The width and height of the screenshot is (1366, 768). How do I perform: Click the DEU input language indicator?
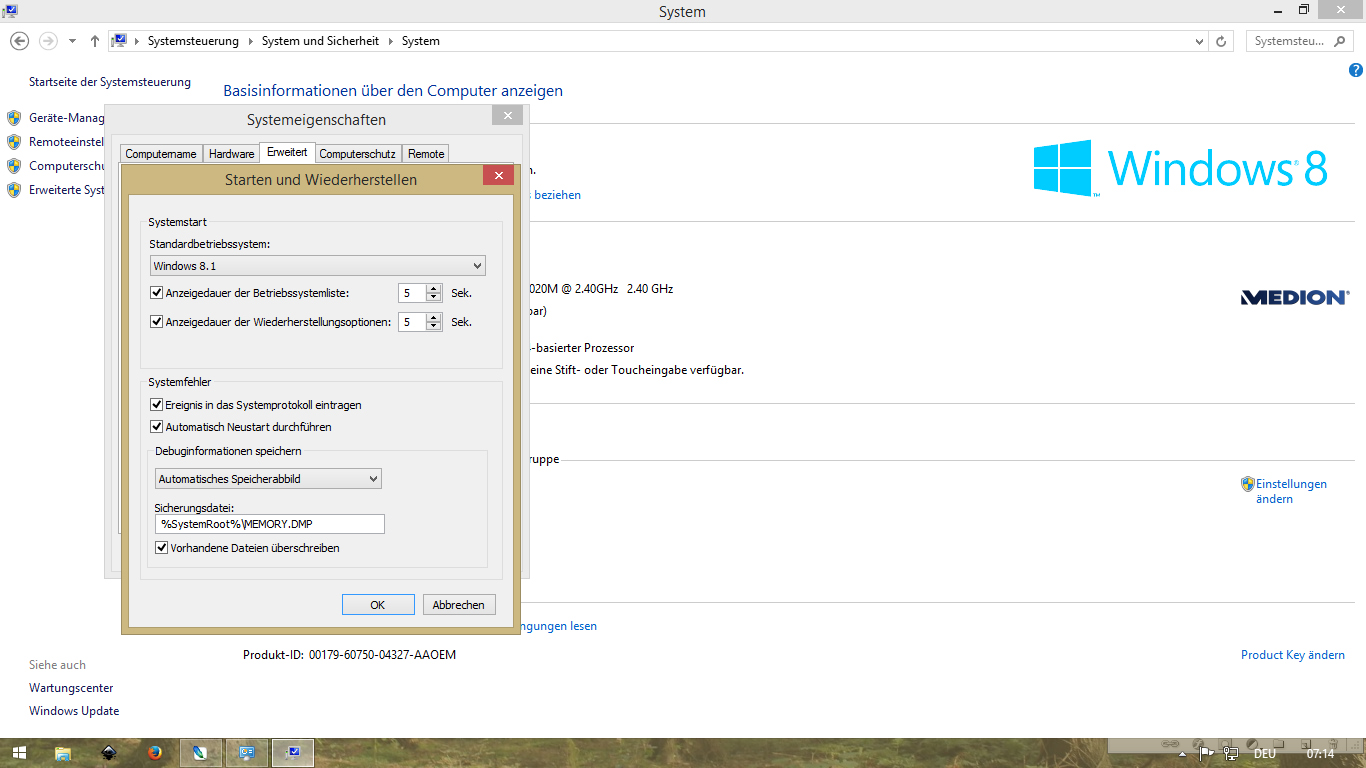tap(1264, 754)
